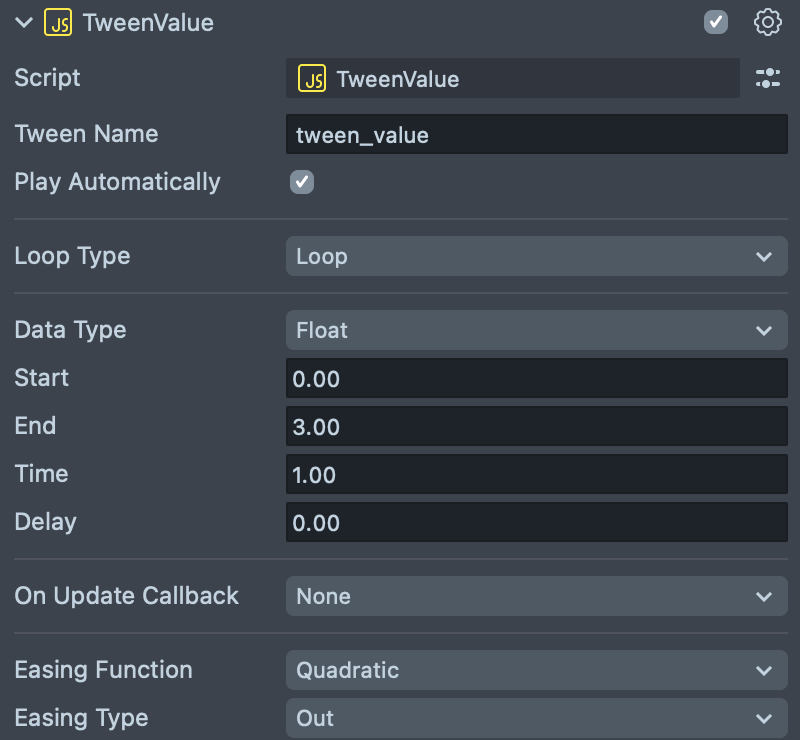Open the Data Type dropdown set to Float

536,330
